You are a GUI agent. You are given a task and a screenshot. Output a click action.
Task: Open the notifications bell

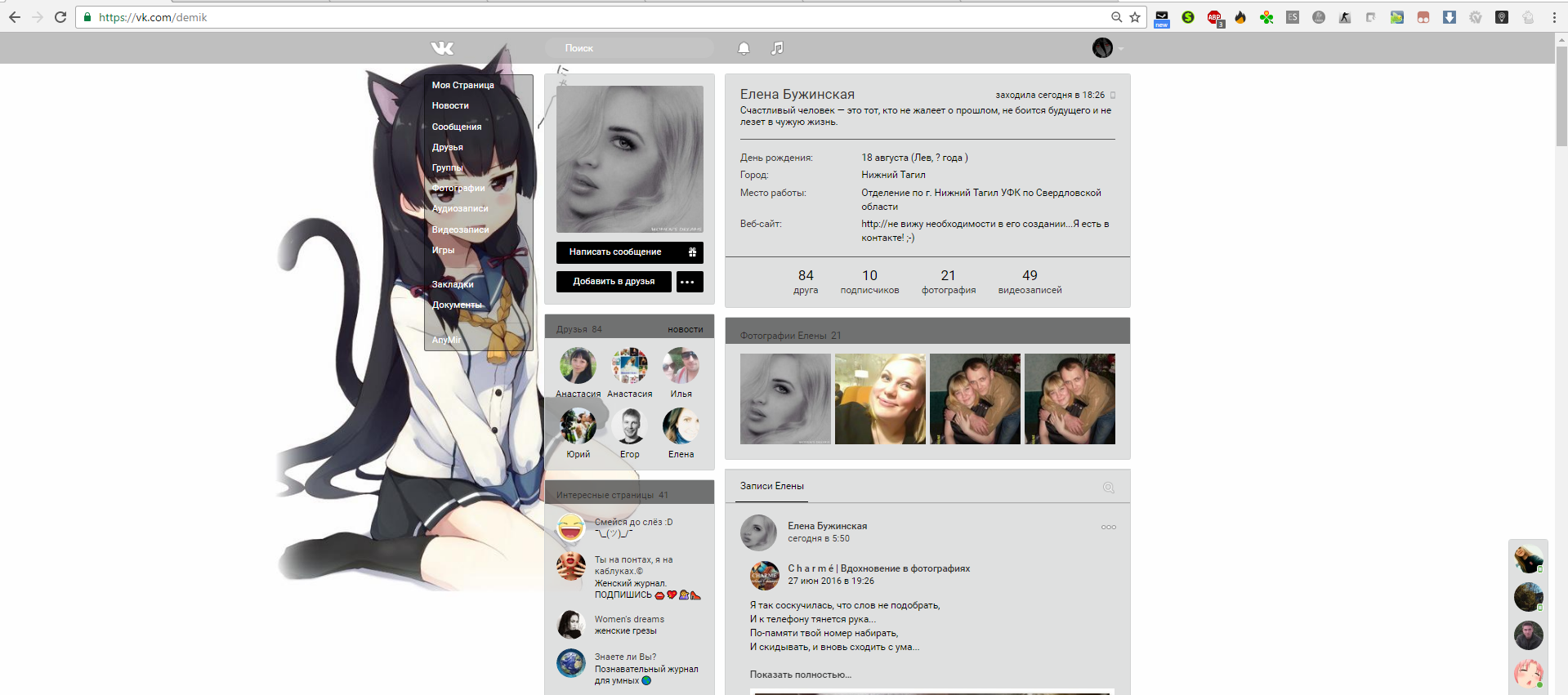(x=744, y=48)
